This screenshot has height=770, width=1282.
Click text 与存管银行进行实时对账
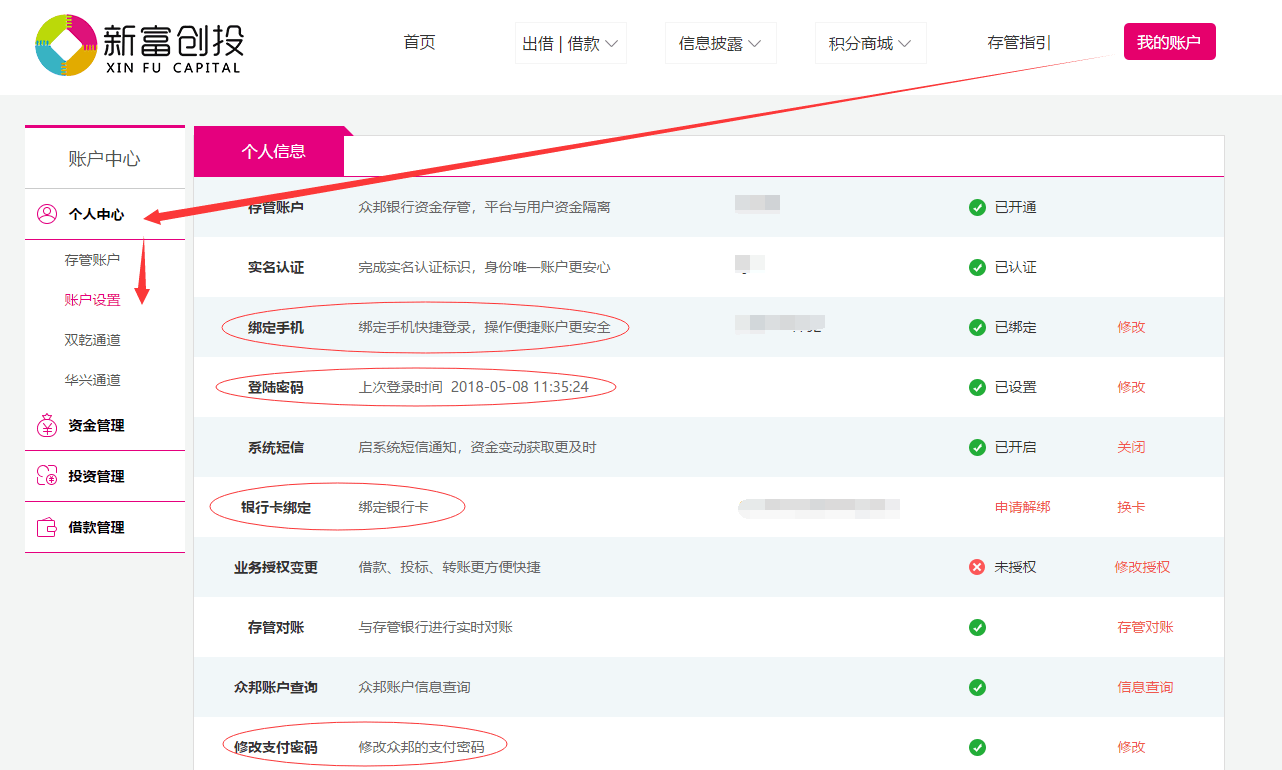coord(435,627)
